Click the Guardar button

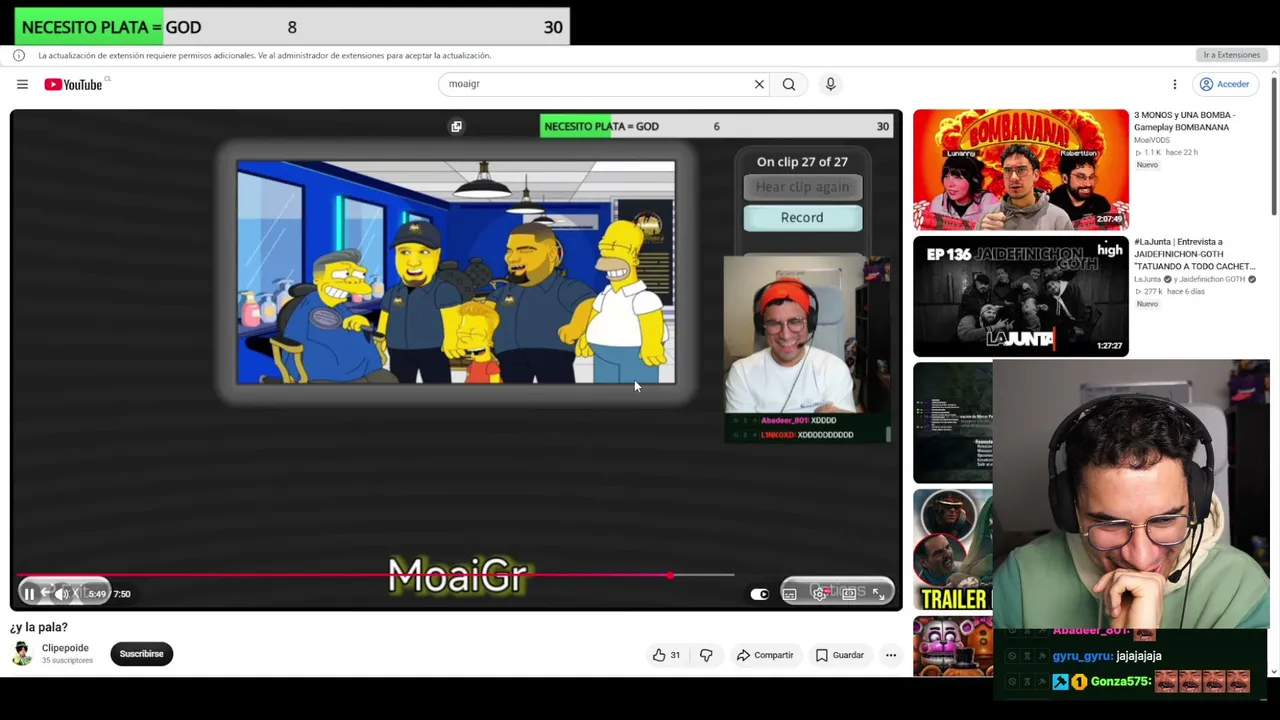pos(839,655)
